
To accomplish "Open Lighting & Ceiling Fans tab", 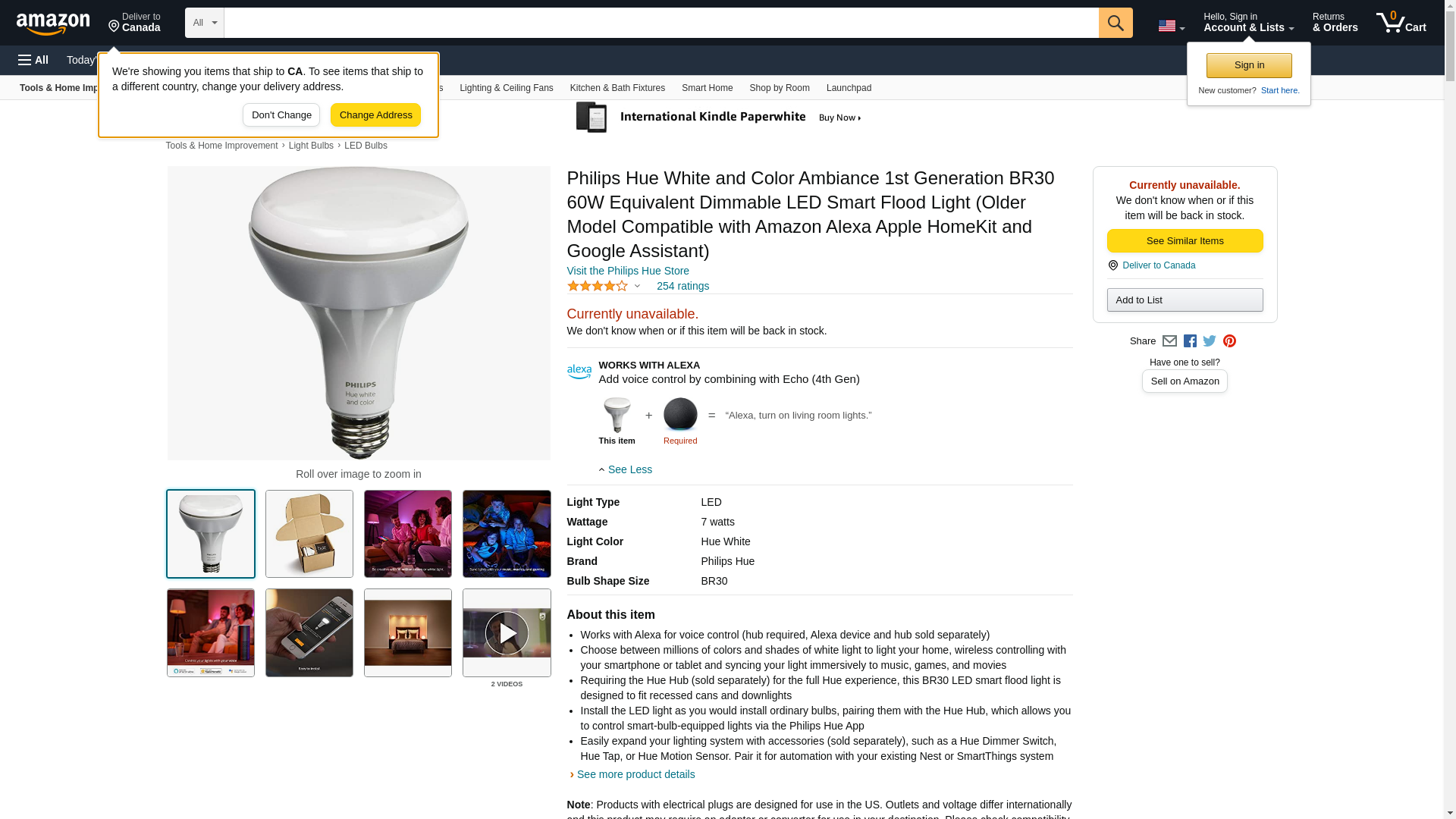I will pos(506,88).
